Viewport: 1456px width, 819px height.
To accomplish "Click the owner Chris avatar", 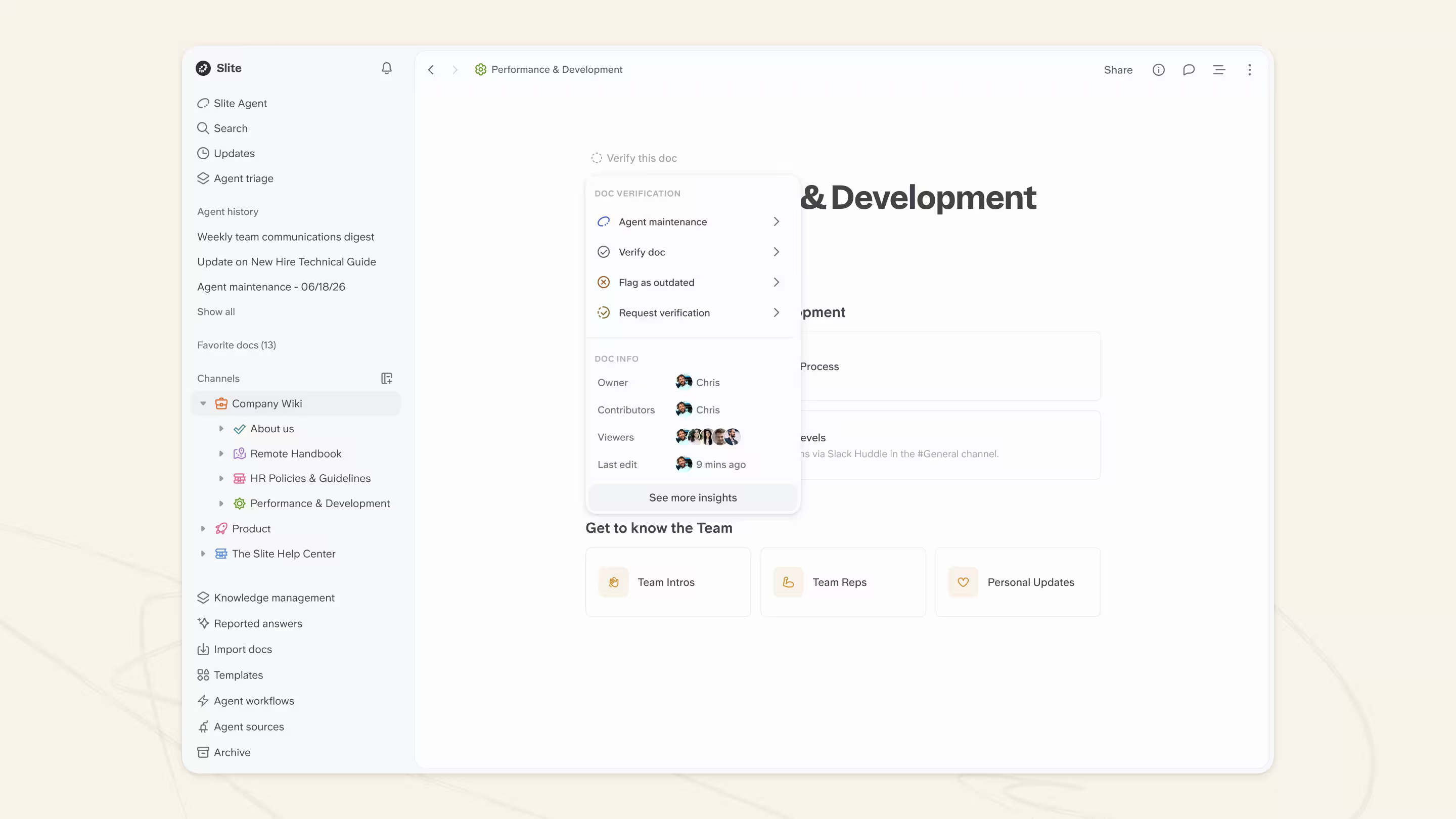I will click(x=684, y=382).
